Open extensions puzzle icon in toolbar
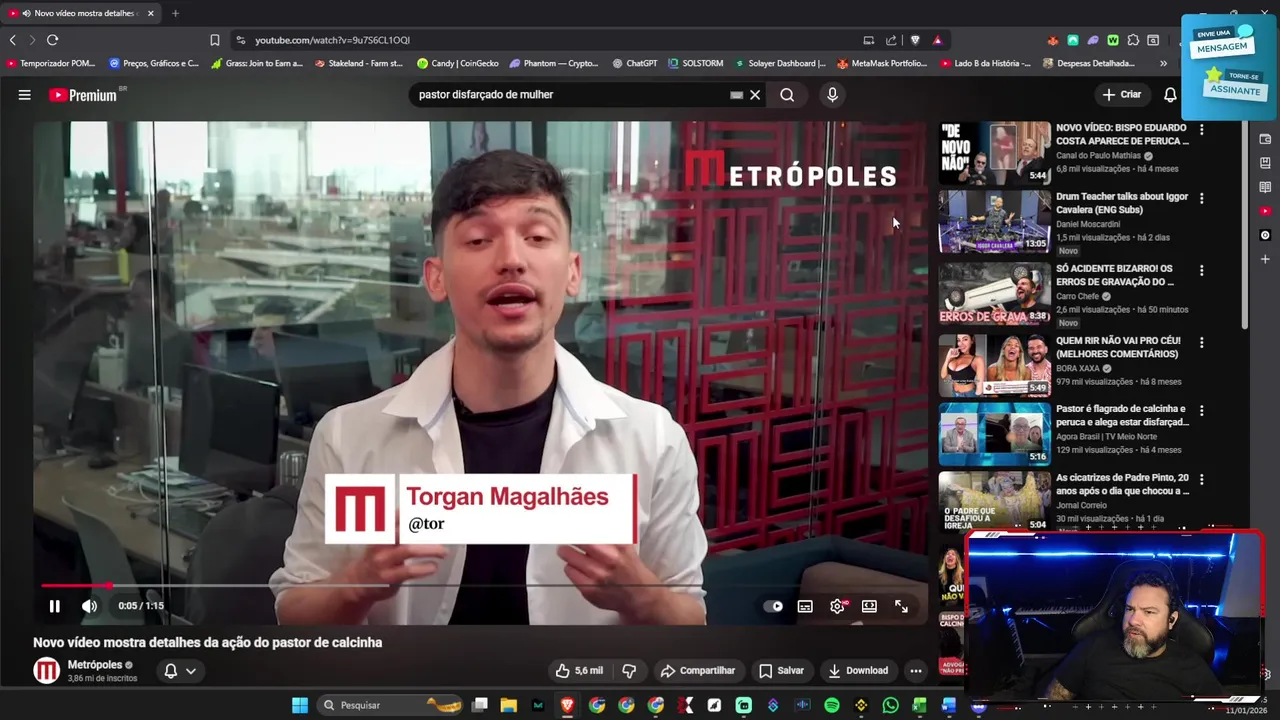This screenshot has width=1280, height=720. click(x=1133, y=40)
